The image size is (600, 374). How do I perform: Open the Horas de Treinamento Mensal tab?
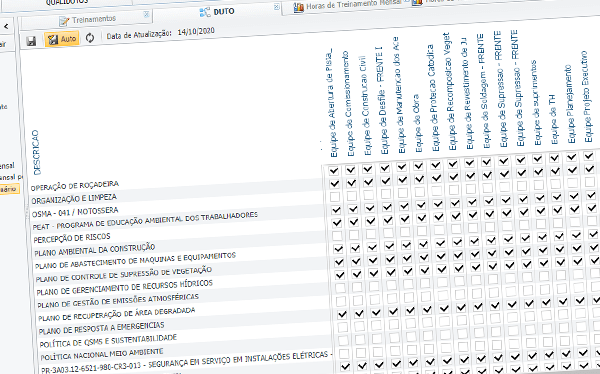coord(347,5)
